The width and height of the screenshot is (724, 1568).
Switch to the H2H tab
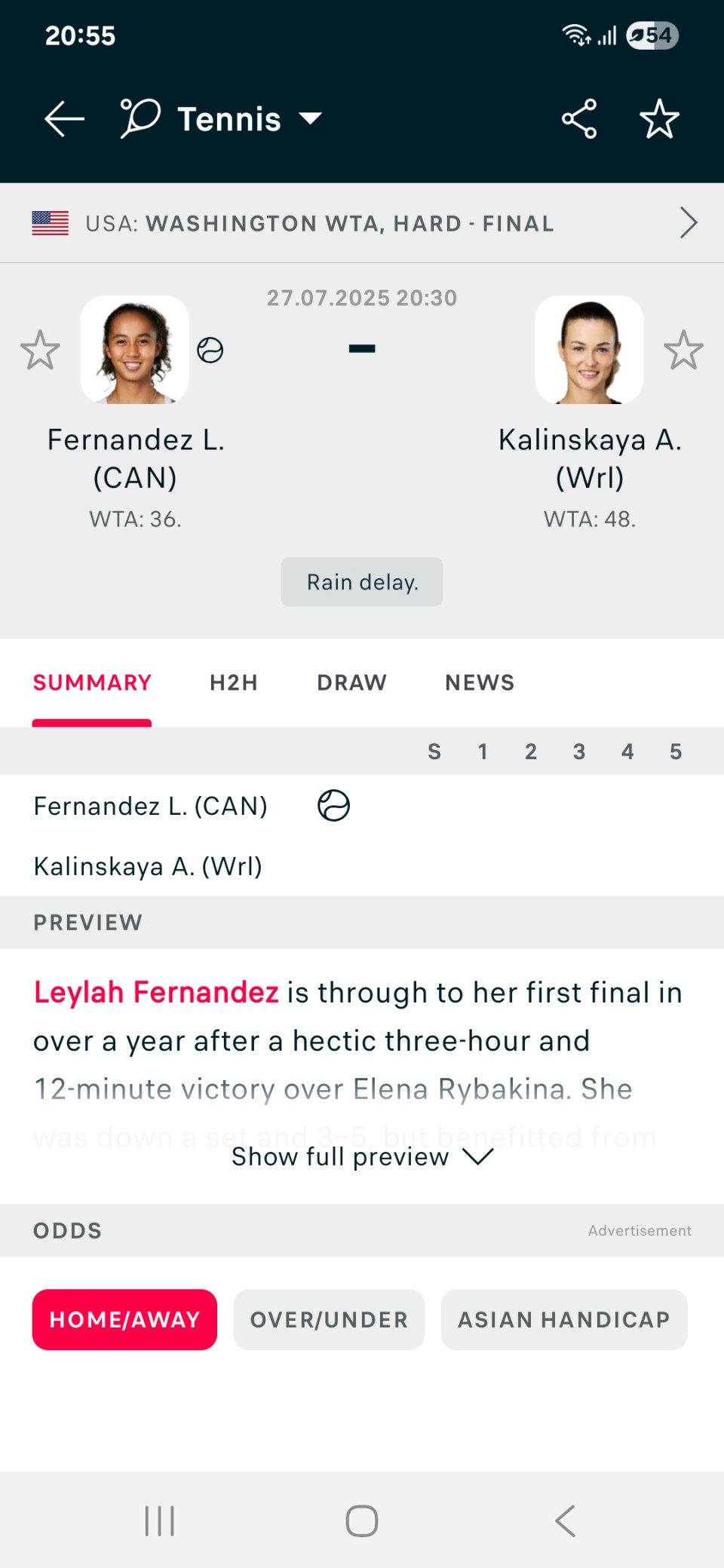point(234,682)
